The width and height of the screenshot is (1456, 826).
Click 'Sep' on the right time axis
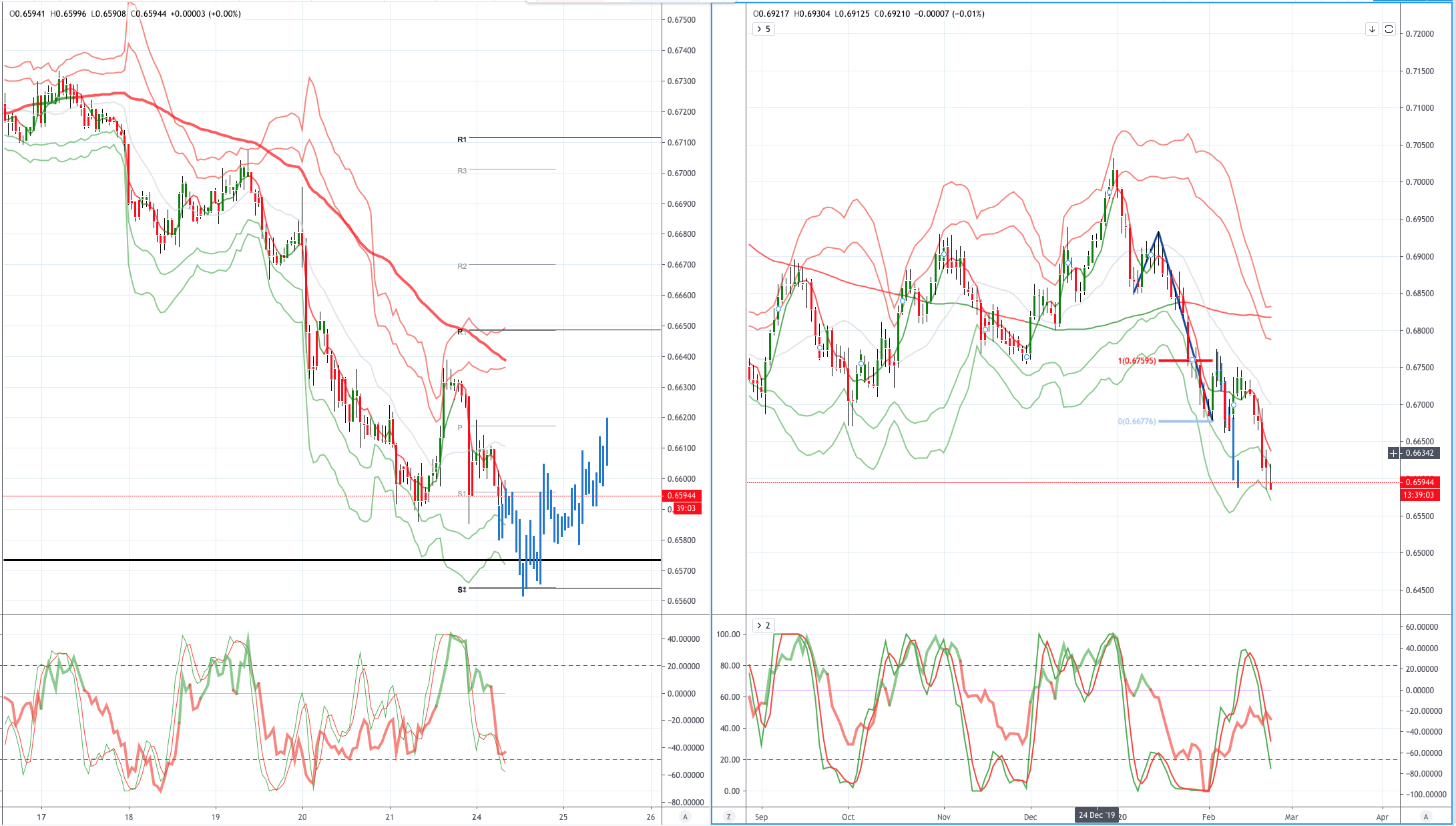pyautogui.click(x=762, y=817)
